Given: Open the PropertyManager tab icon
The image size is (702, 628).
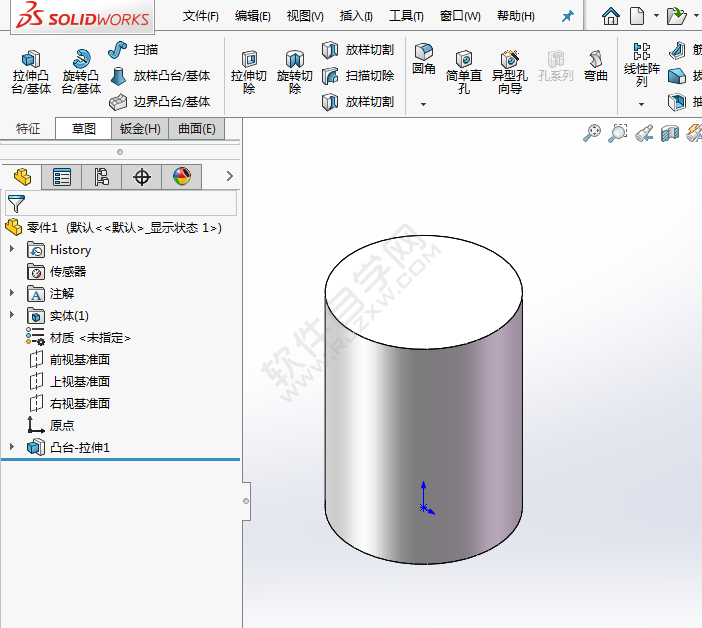Looking at the screenshot, I should 62,177.
